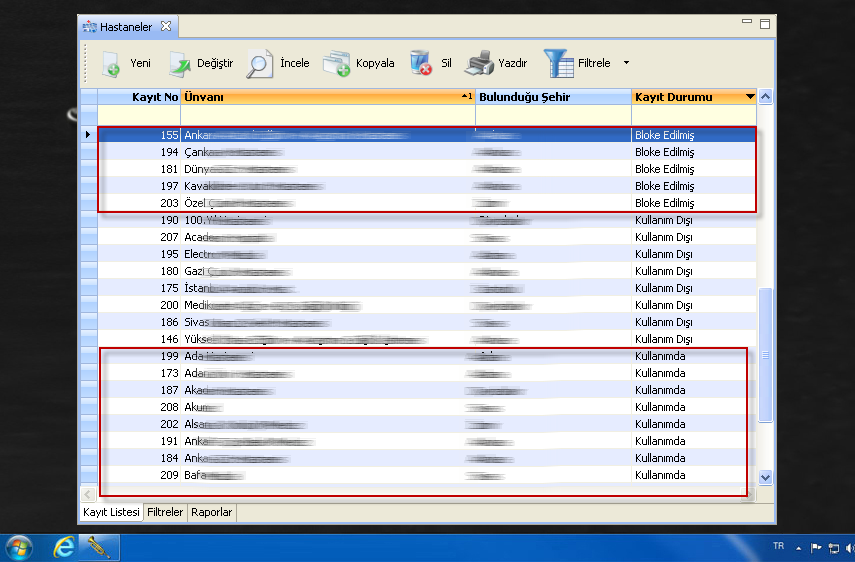
Task: Close the Hastaneler tab
Action: point(166,26)
